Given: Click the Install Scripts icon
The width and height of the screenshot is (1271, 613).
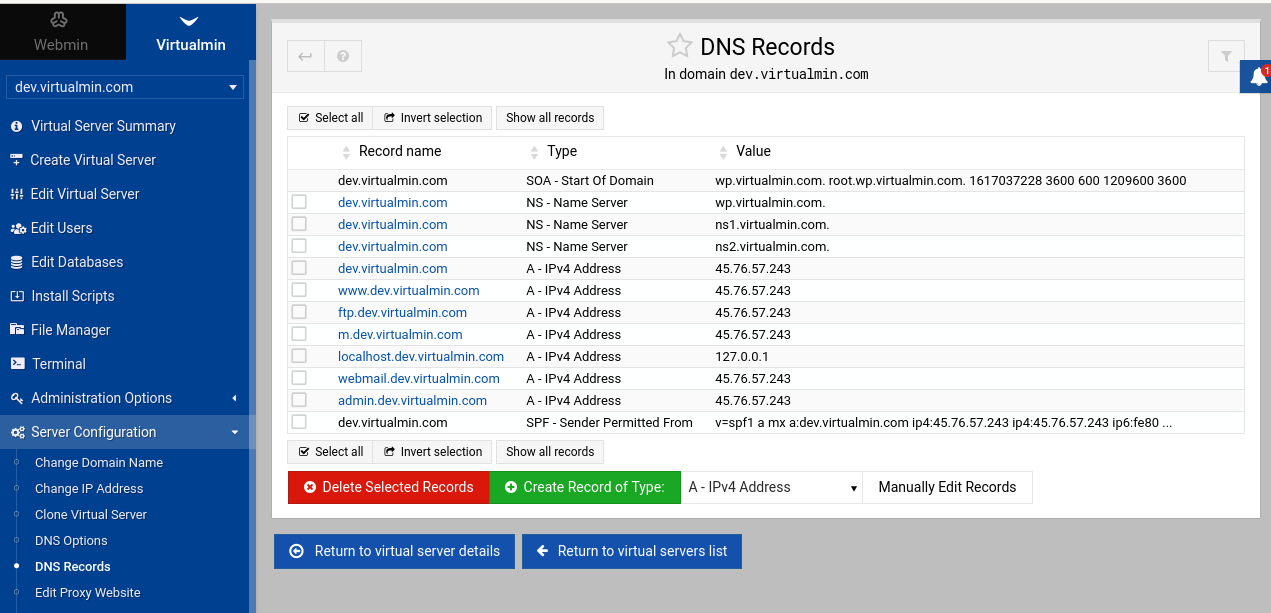Looking at the screenshot, I should (x=16, y=296).
